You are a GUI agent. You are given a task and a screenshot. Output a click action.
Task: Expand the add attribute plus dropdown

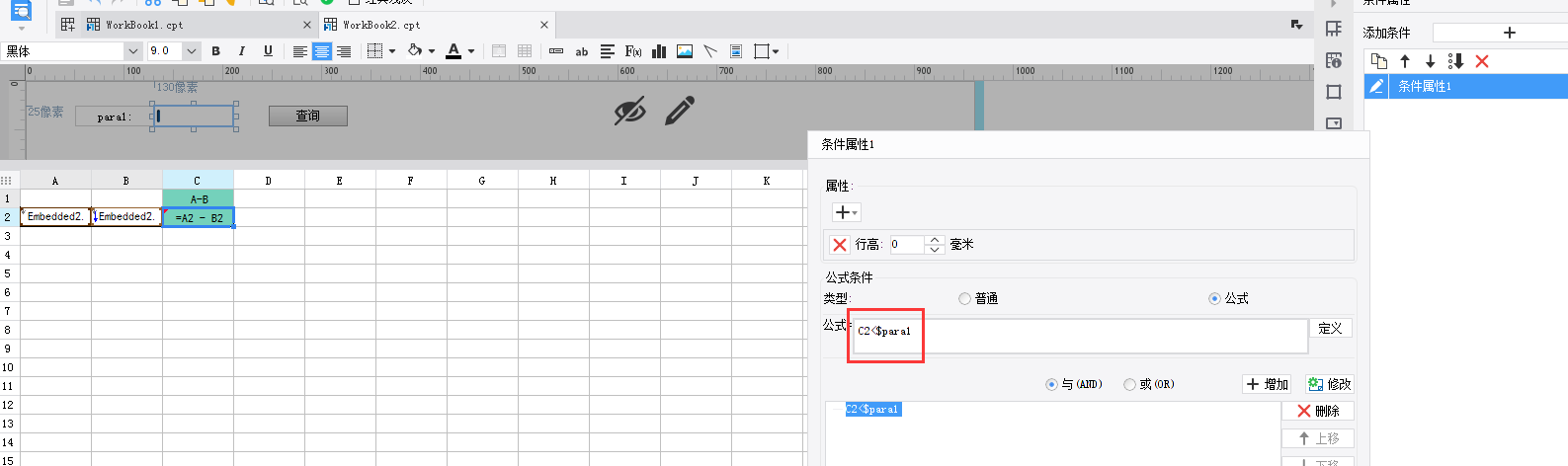click(847, 212)
